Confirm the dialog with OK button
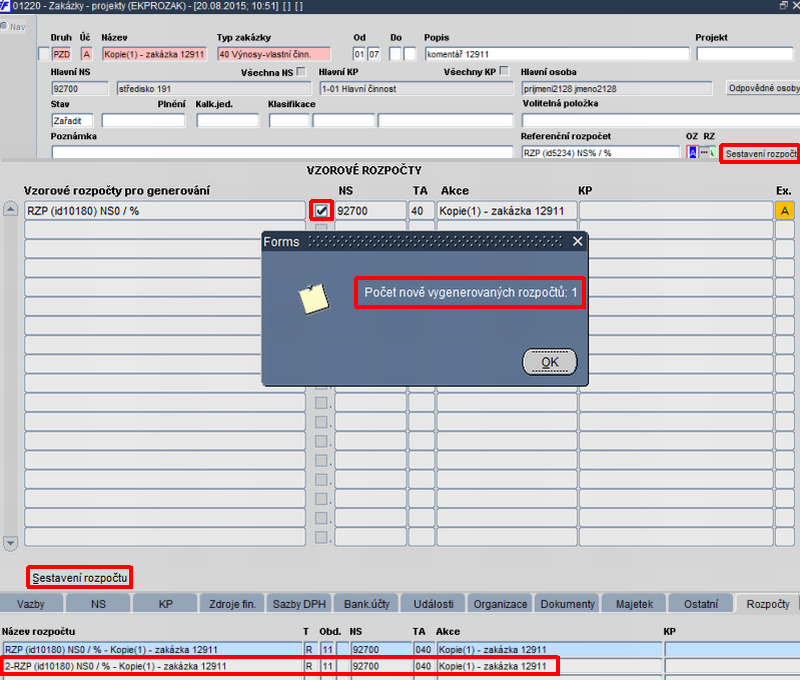The height and width of the screenshot is (680, 800). click(549, 362)
